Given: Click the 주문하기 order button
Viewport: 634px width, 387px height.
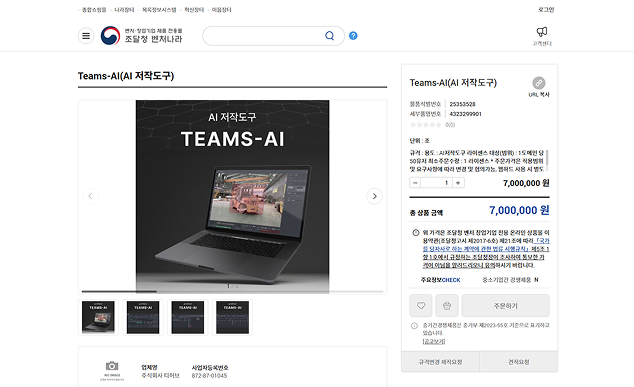Looking at the screenshot, I should pos(505,306).
